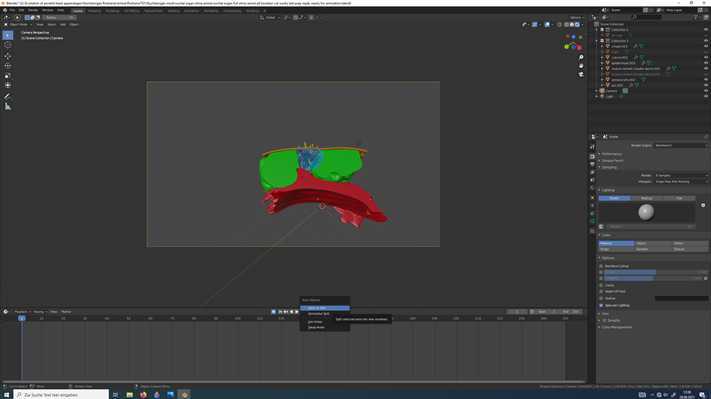The width and height of the screenshot is (711, 399).
Task: Select the MatCap lighting button
Action: point(647,198)
